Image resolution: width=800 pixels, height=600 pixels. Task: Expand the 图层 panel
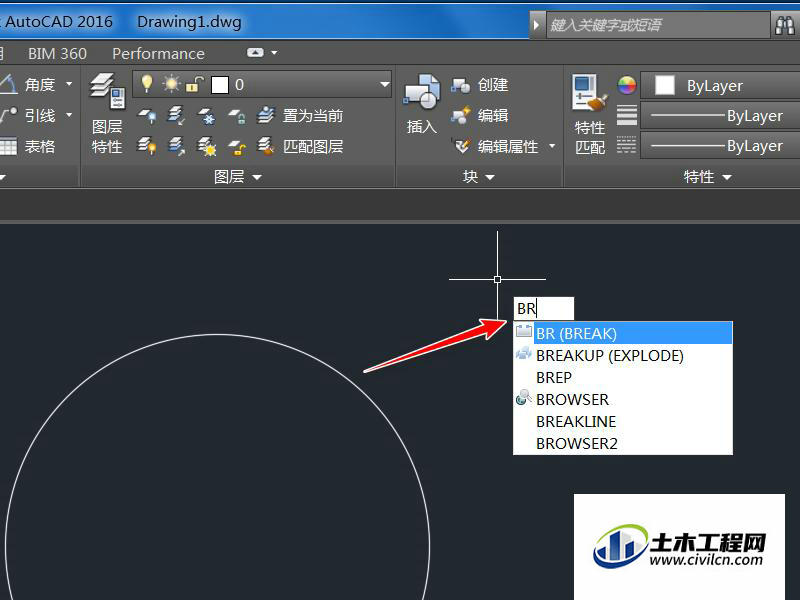237,177
